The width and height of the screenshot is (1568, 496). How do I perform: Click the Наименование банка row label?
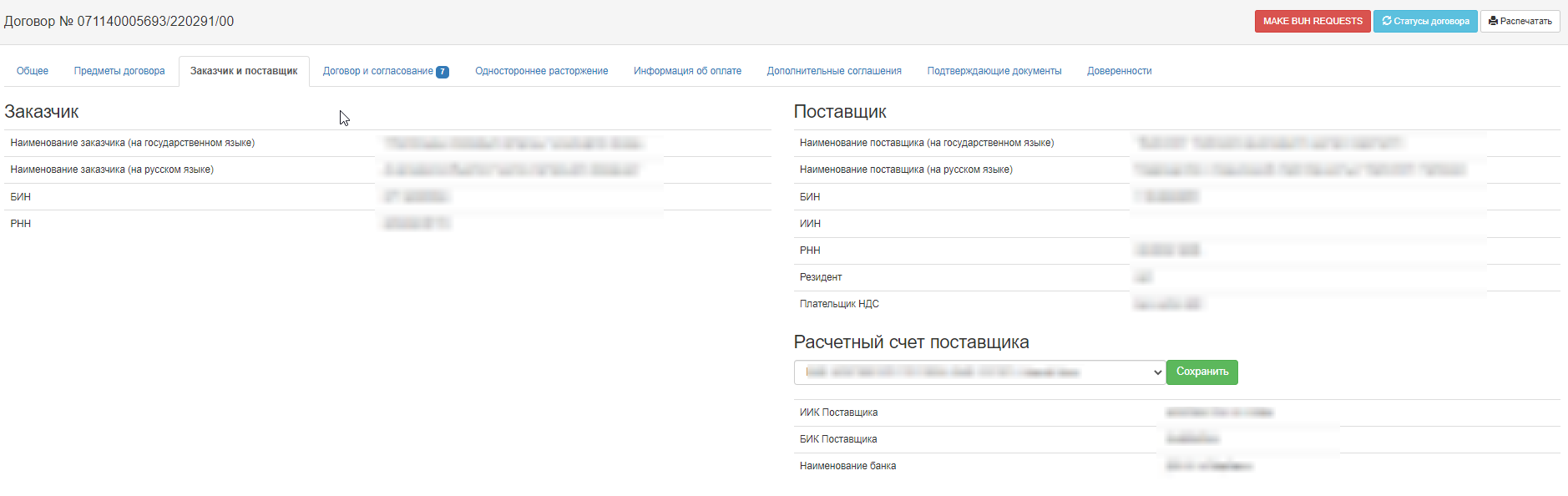[847, 466]
